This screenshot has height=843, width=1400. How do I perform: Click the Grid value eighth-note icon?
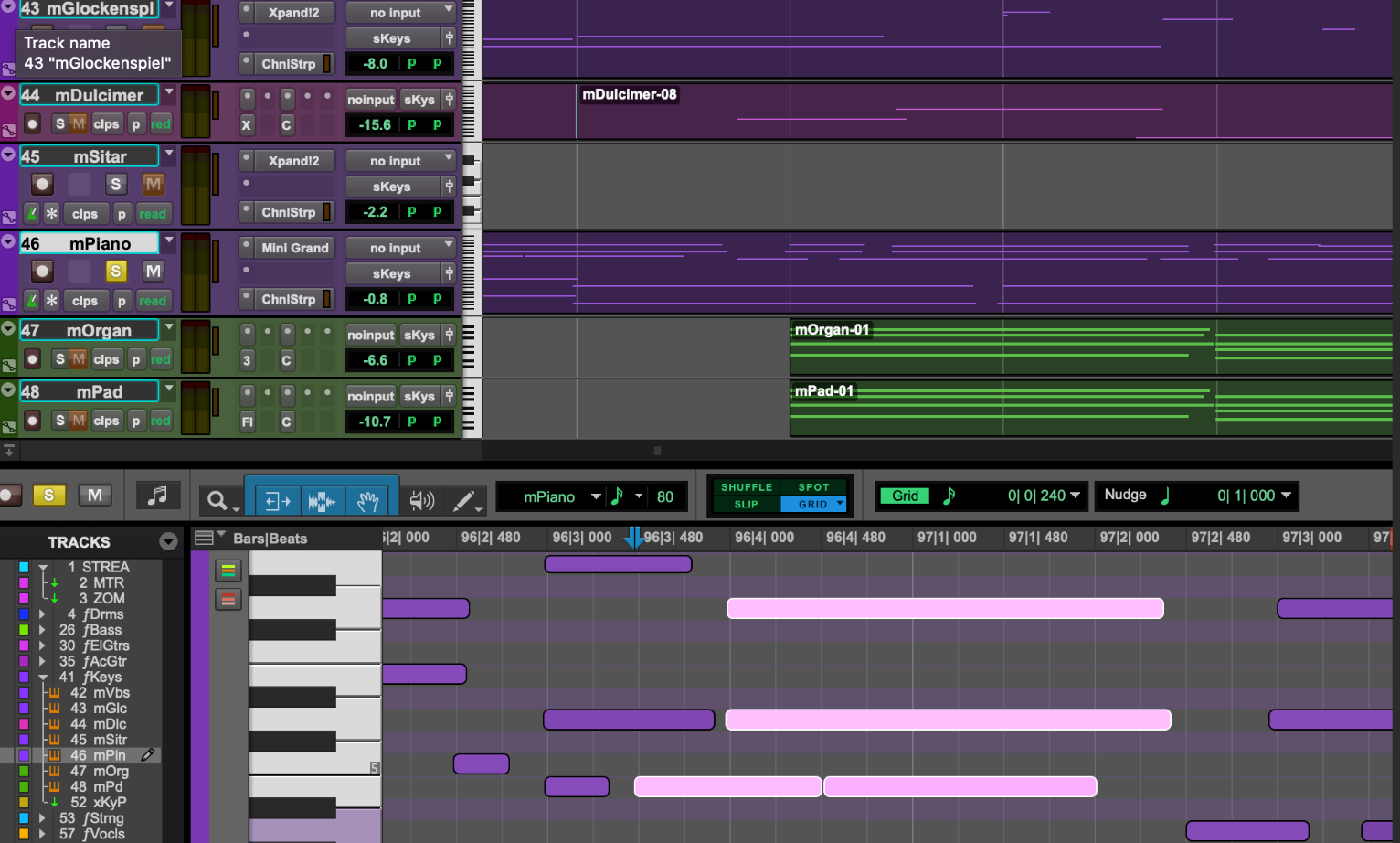pyautogui.click(x=949, y=496)
